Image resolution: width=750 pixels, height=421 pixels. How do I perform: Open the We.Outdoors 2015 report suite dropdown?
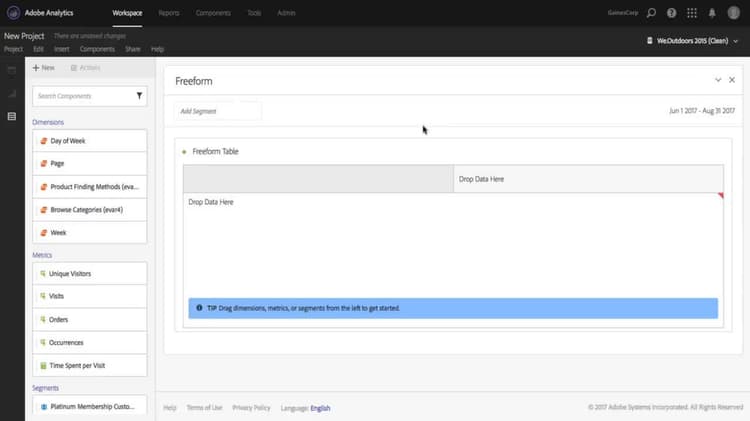(692, 41)
